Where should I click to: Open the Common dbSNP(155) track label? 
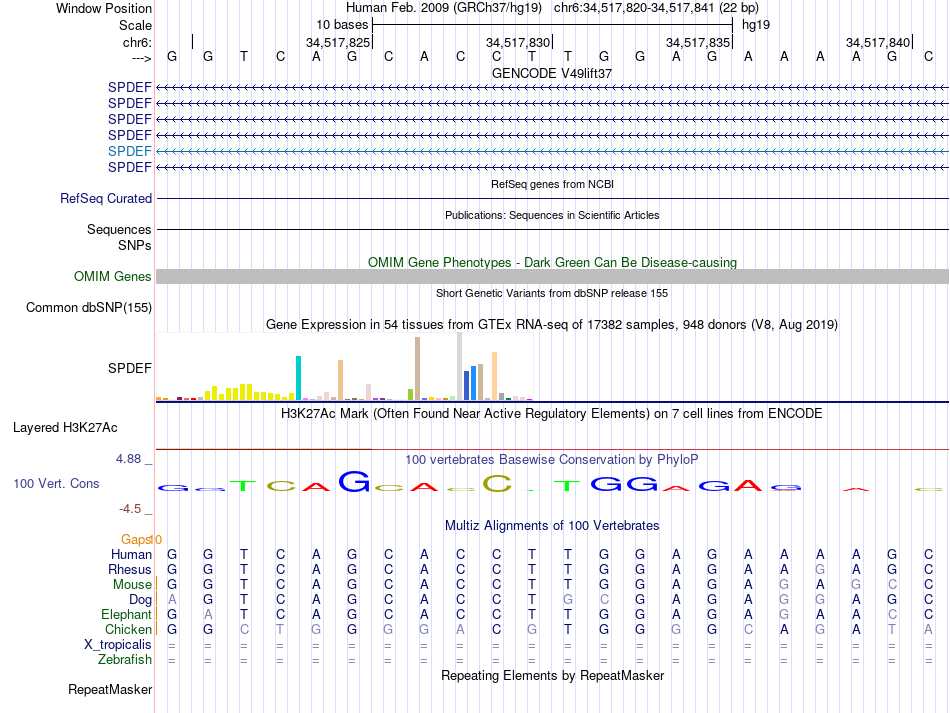pos(89,308)
